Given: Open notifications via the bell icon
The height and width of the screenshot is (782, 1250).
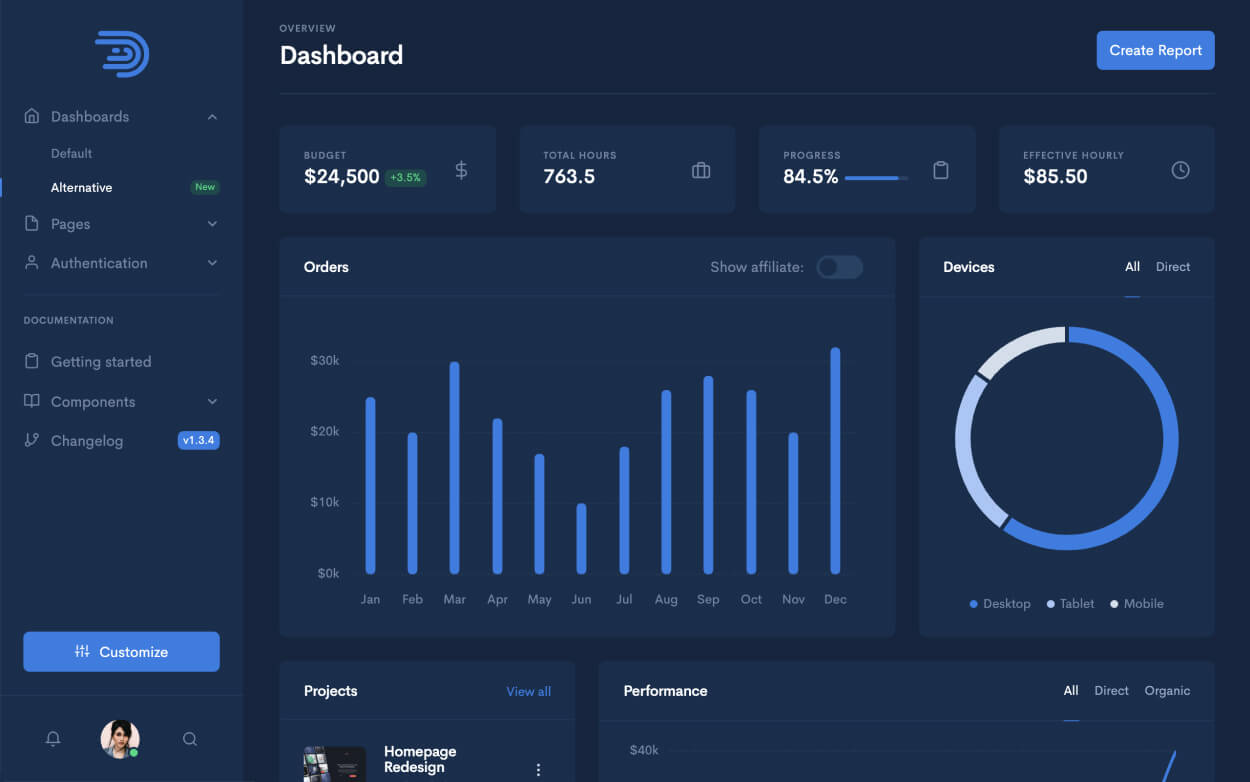Looking at the screenshot, I should pyautogui.click(x=53, y=739).
